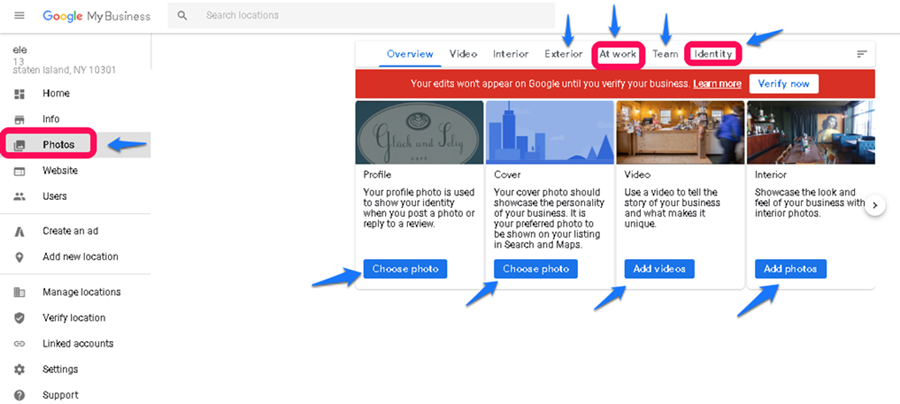Screen dimensions: 900x404
Task: Click Add photos under Interior
Action: (790, 269)
